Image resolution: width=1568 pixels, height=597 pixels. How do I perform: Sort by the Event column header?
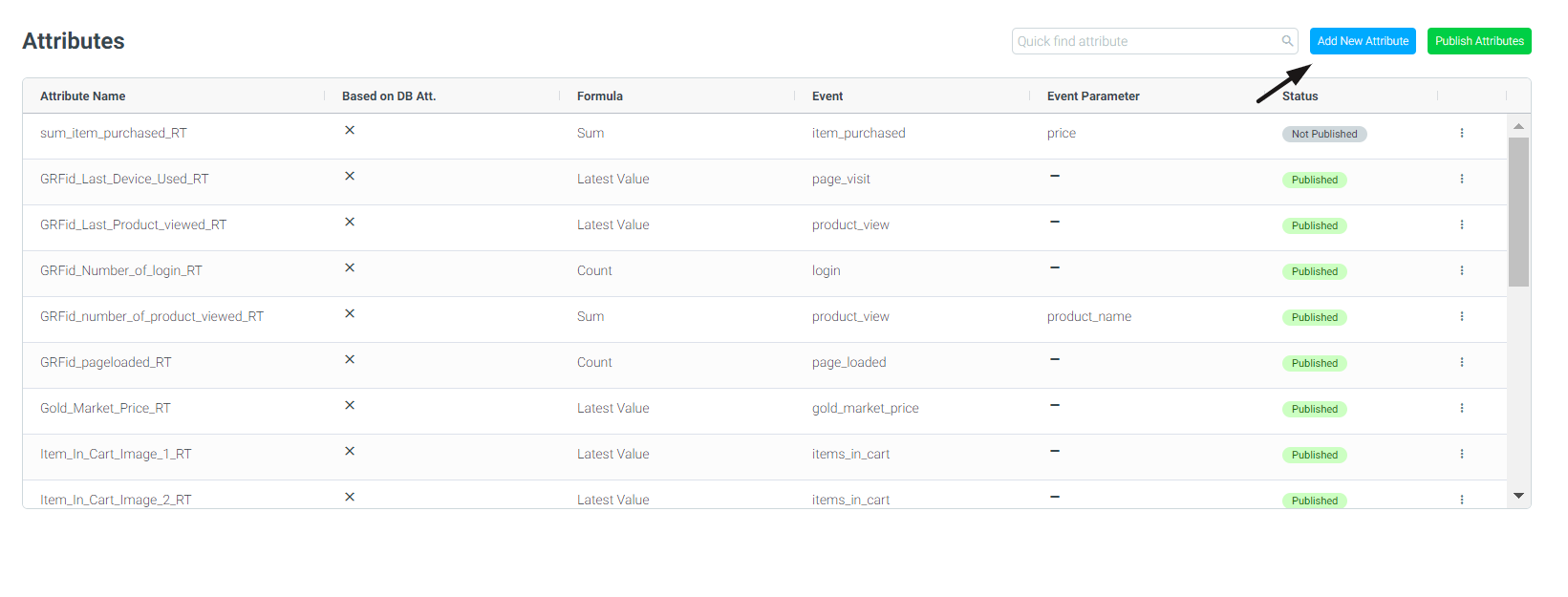point(827,96)
